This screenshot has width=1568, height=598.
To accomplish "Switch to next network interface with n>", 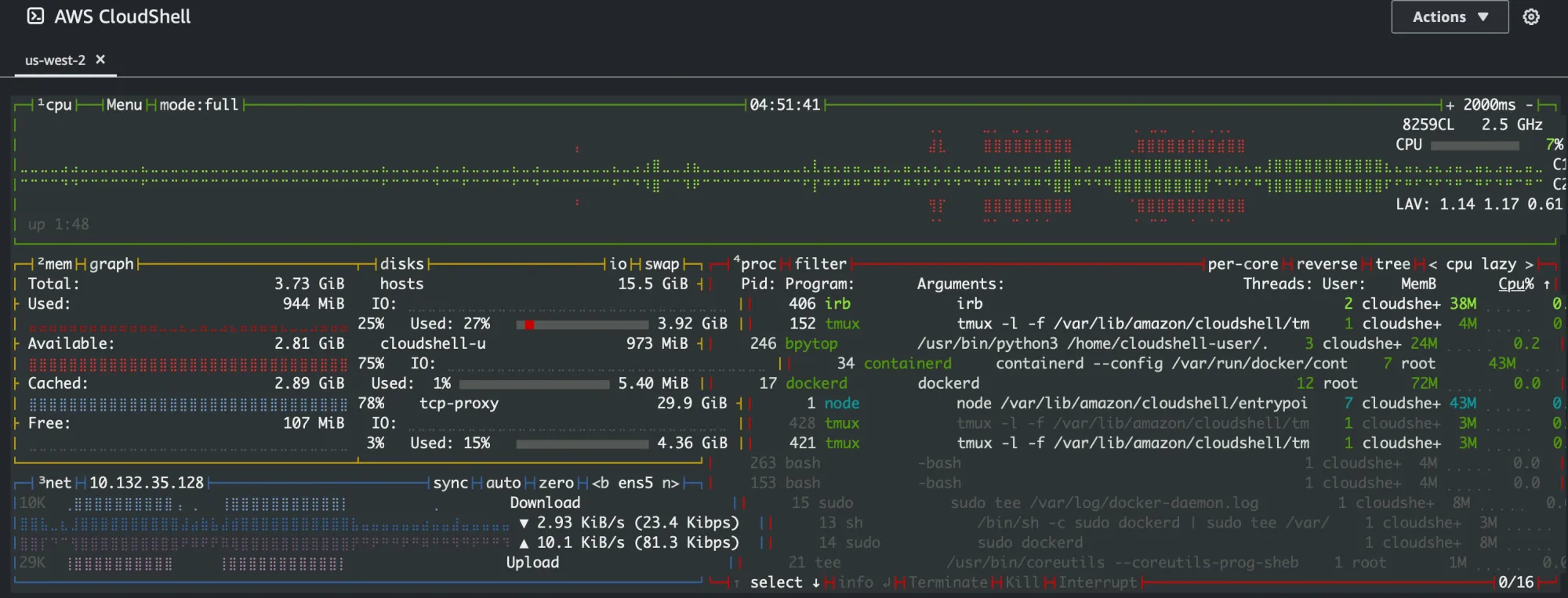I will pyautogui.click(x=670, y=483).
